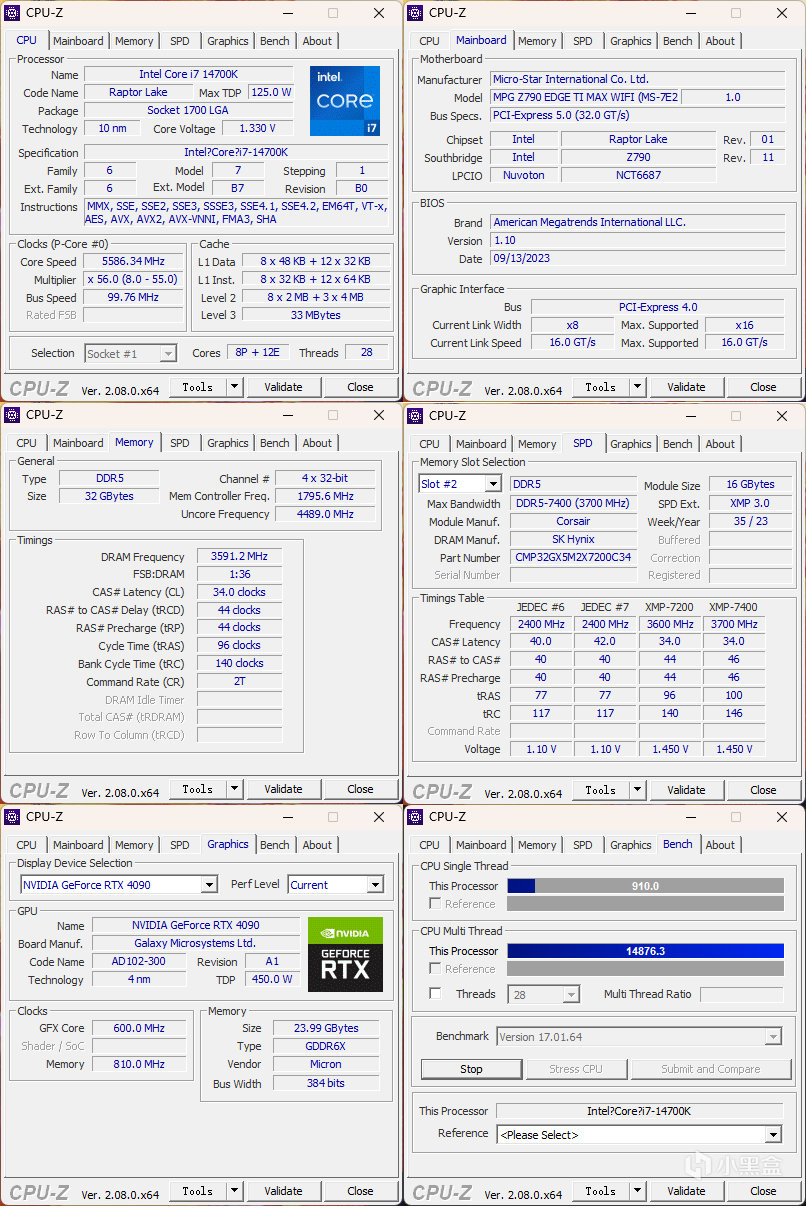Click the multi thread score bar showing 14876.3
The image size is (806, 1208).
[x=645, y=951]
